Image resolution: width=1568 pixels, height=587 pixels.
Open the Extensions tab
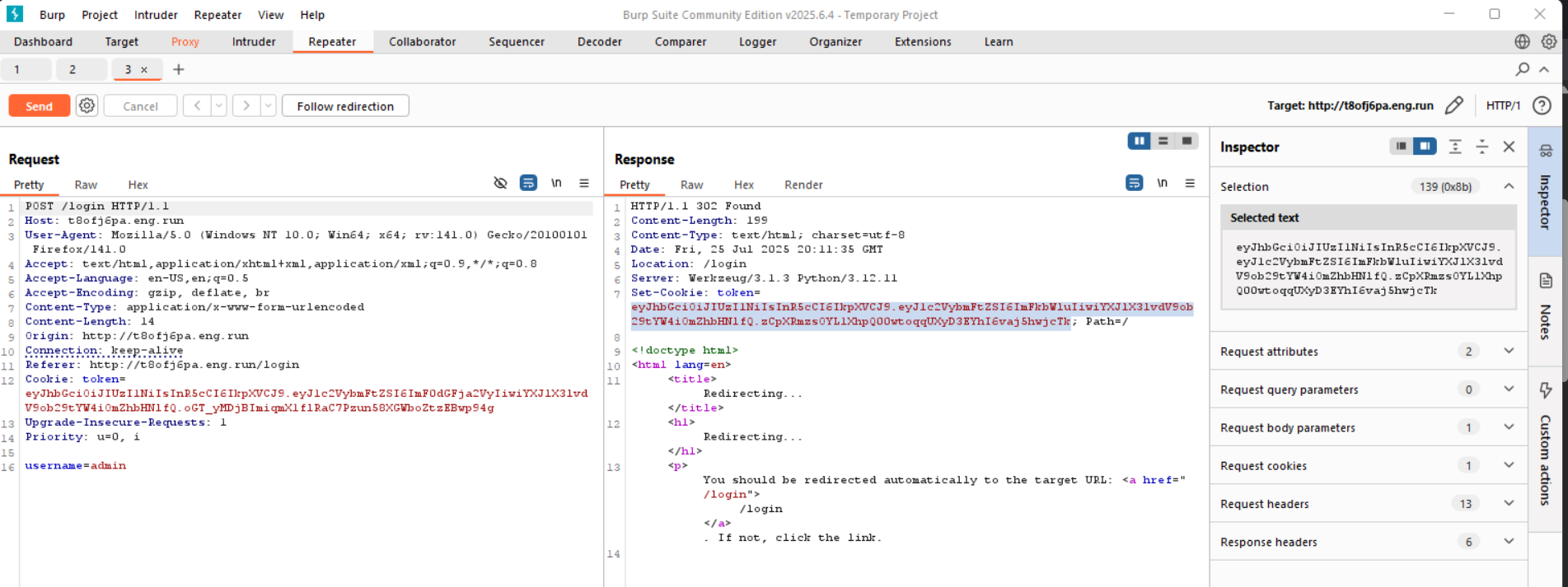click(923, 42)
